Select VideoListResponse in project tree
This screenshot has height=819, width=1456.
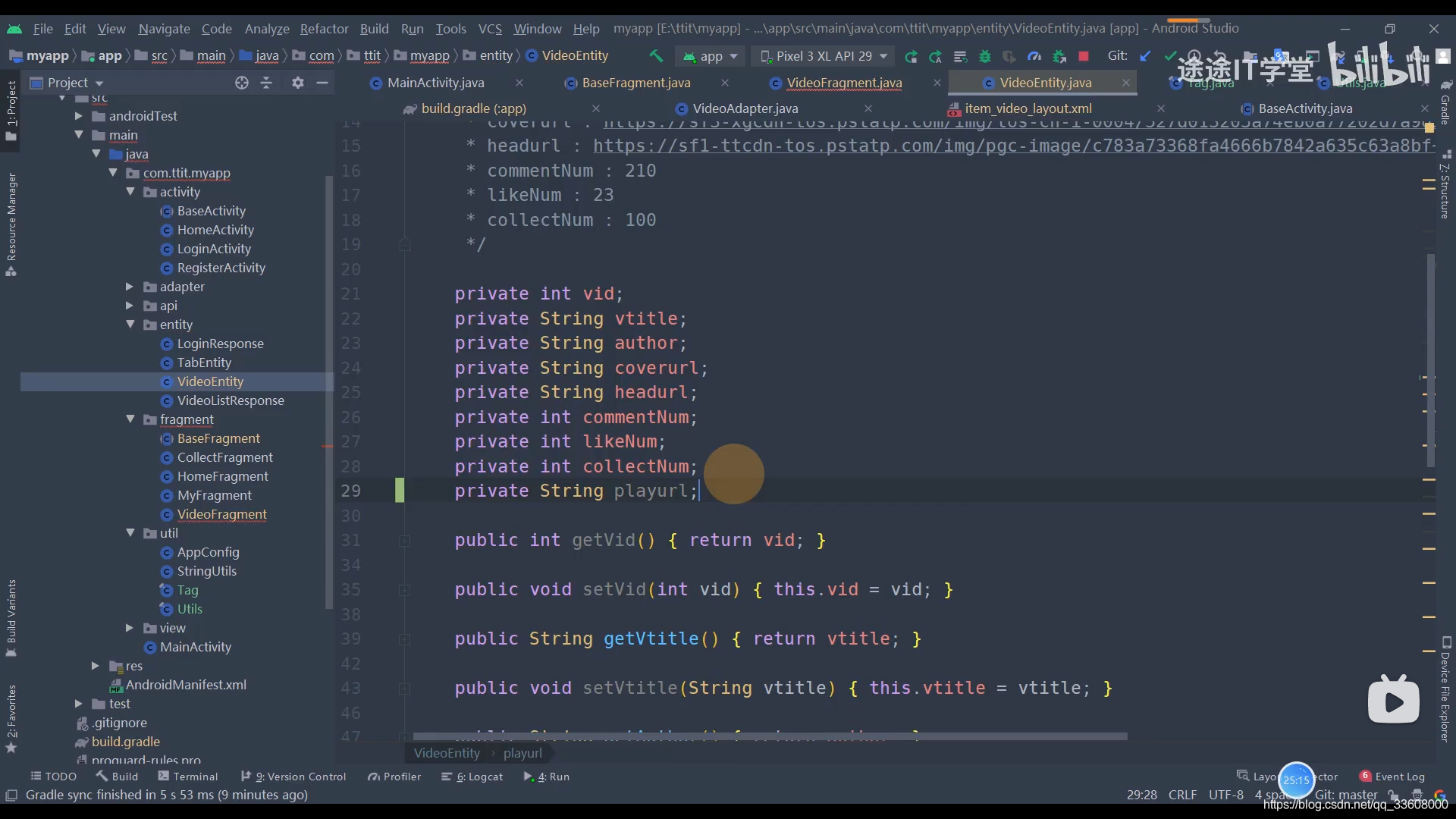point(231,400)
